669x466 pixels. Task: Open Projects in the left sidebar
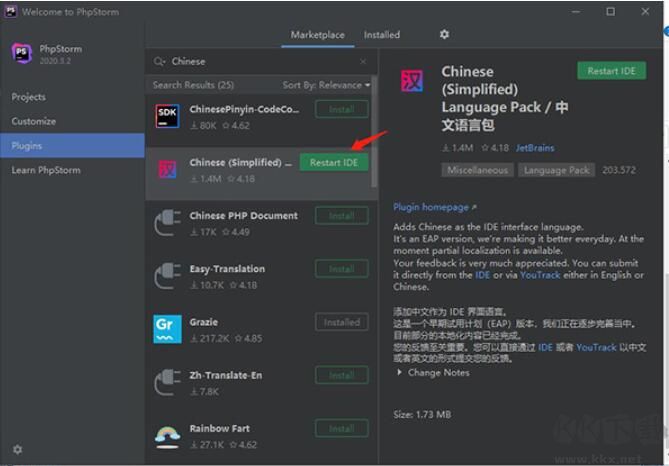(29, 97)
